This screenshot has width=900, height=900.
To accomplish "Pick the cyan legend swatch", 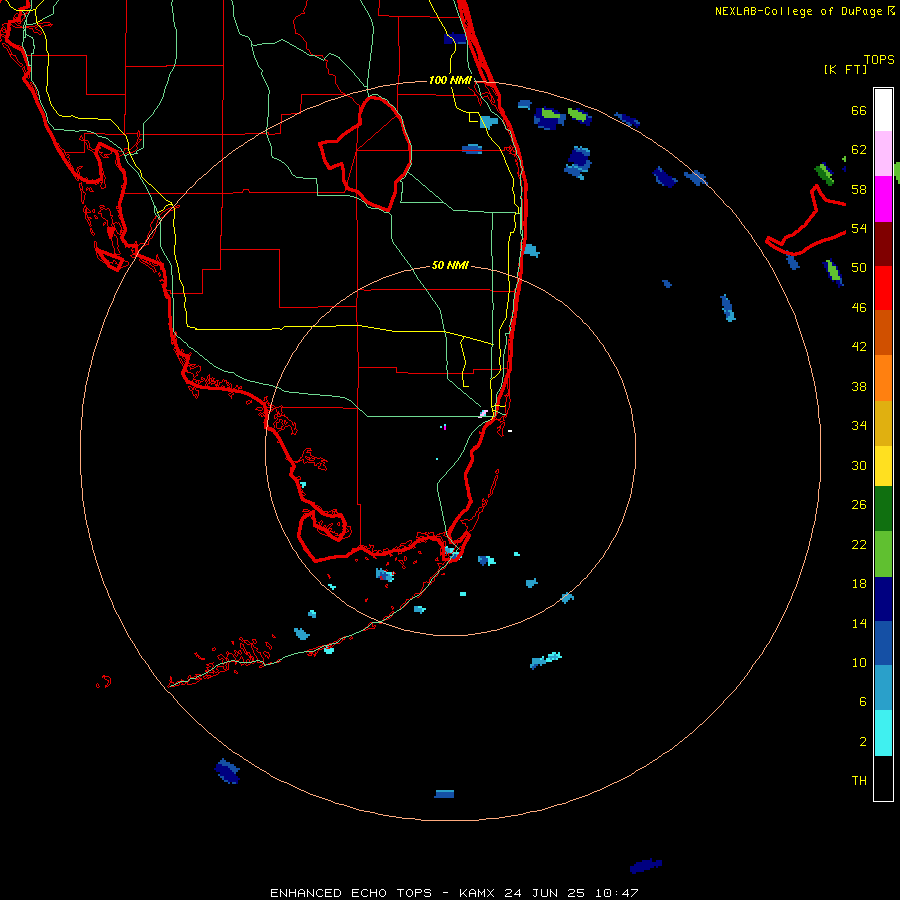I will [x=883, y=733].
